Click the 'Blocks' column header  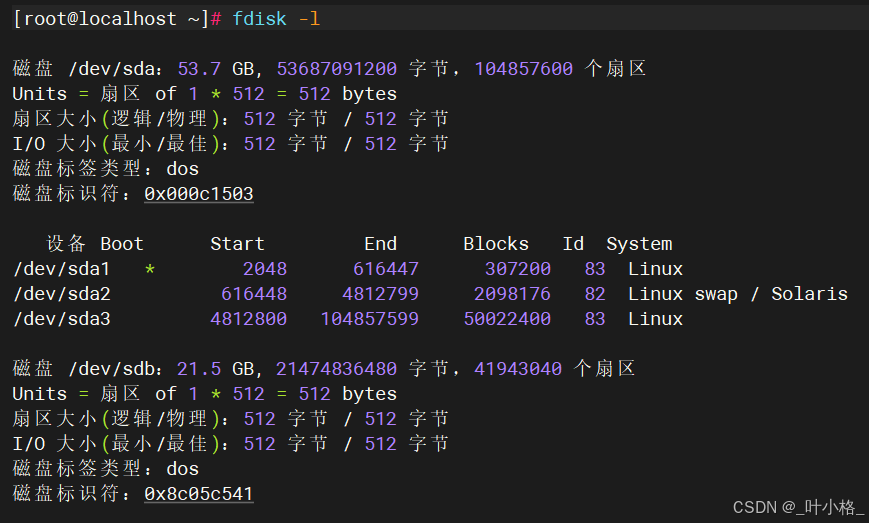point(496,244)
